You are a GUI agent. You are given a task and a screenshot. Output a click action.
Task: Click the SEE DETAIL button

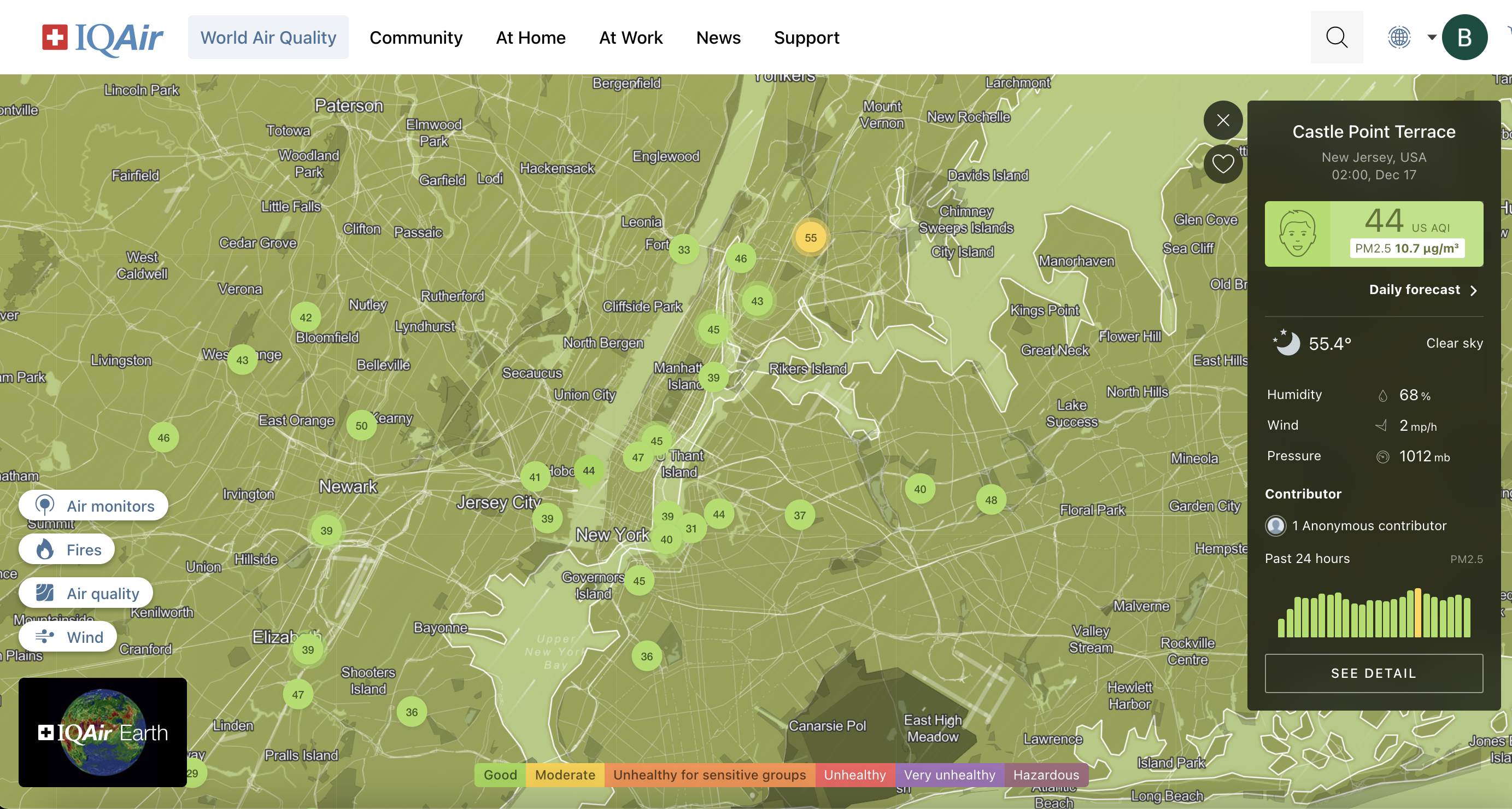coord(1374,673)
